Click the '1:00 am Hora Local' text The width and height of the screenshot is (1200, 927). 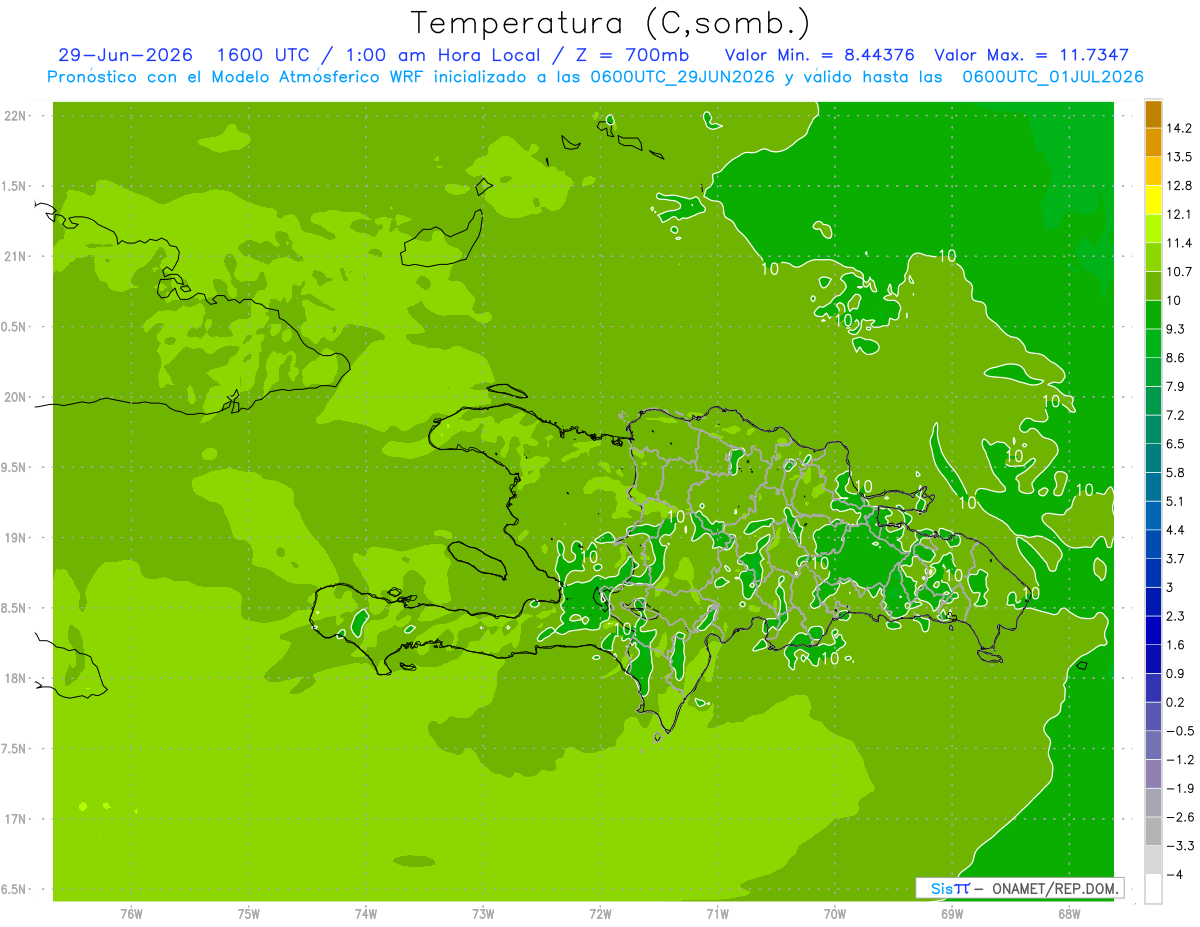point(444,55)
